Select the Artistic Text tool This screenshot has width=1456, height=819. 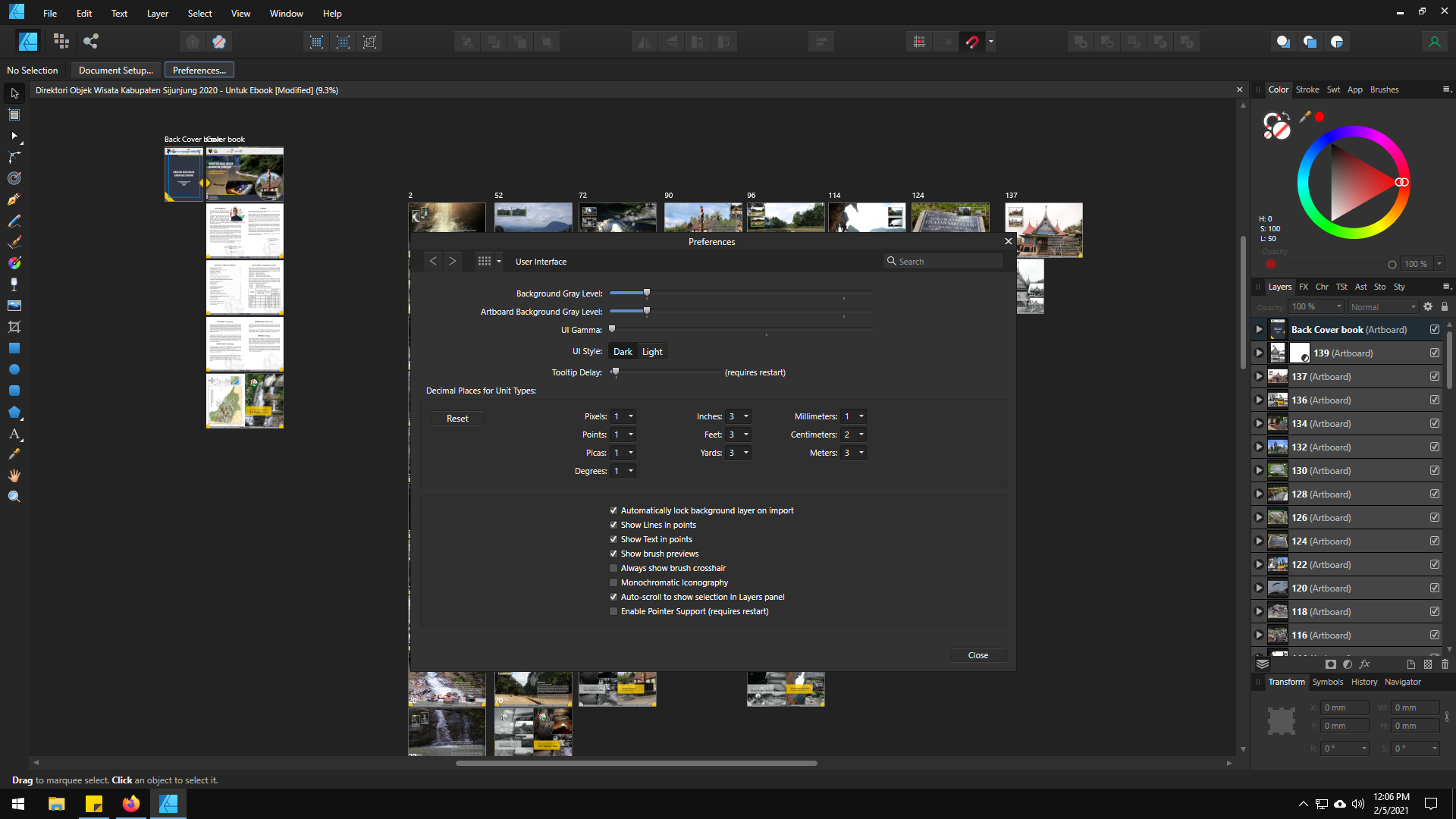click(14, 434)
